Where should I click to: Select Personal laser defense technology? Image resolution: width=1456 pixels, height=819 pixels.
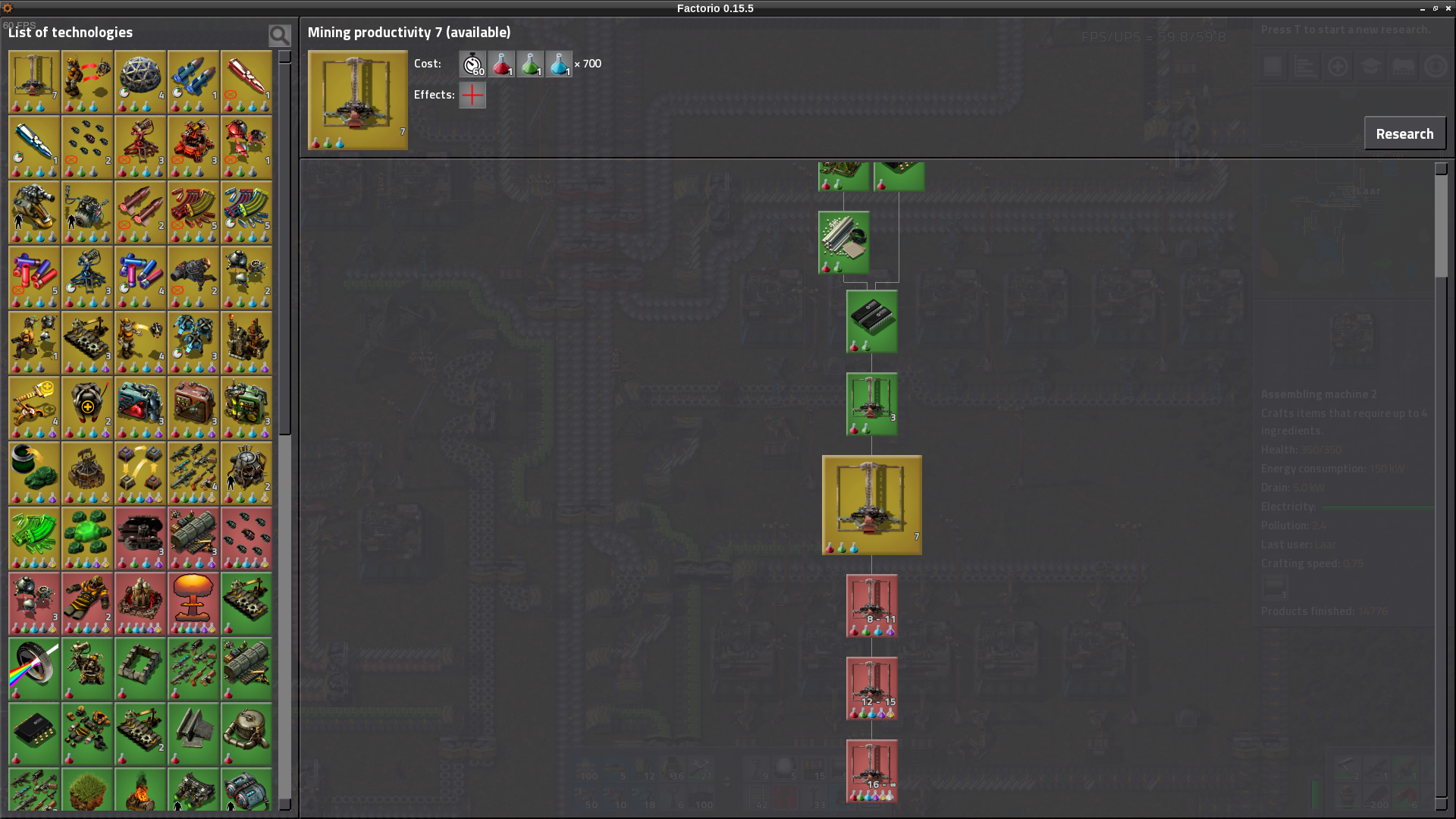tap(34, 212)
